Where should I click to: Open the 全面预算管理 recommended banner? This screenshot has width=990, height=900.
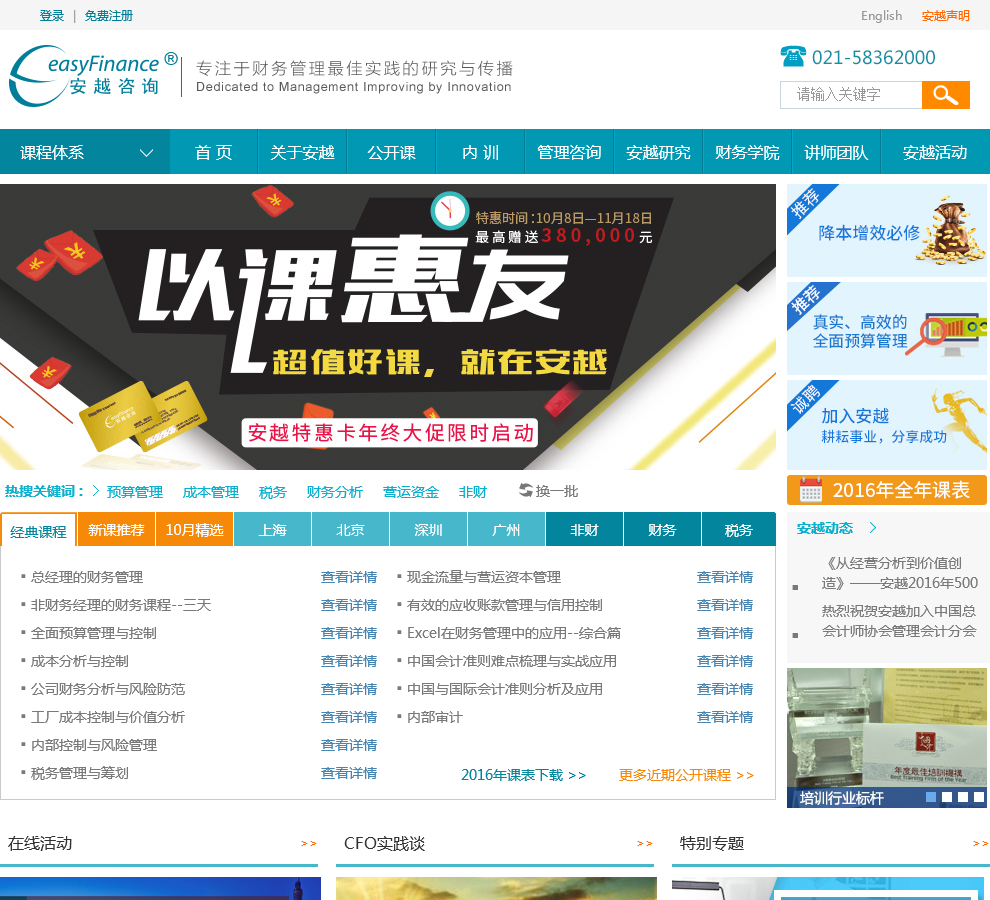[x=886, y=328]
